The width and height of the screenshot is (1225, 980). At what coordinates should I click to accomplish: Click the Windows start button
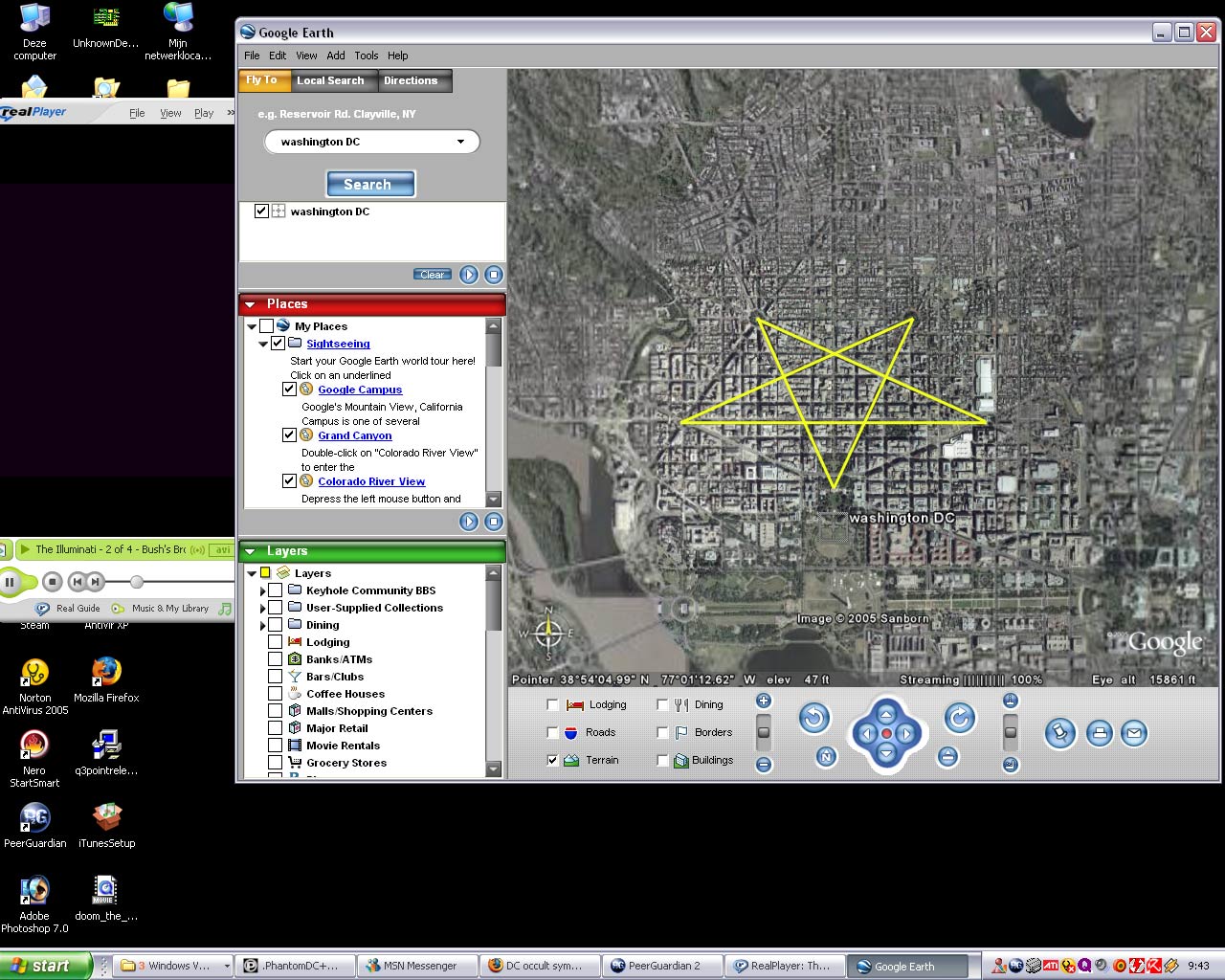click(x=45, y=966)
